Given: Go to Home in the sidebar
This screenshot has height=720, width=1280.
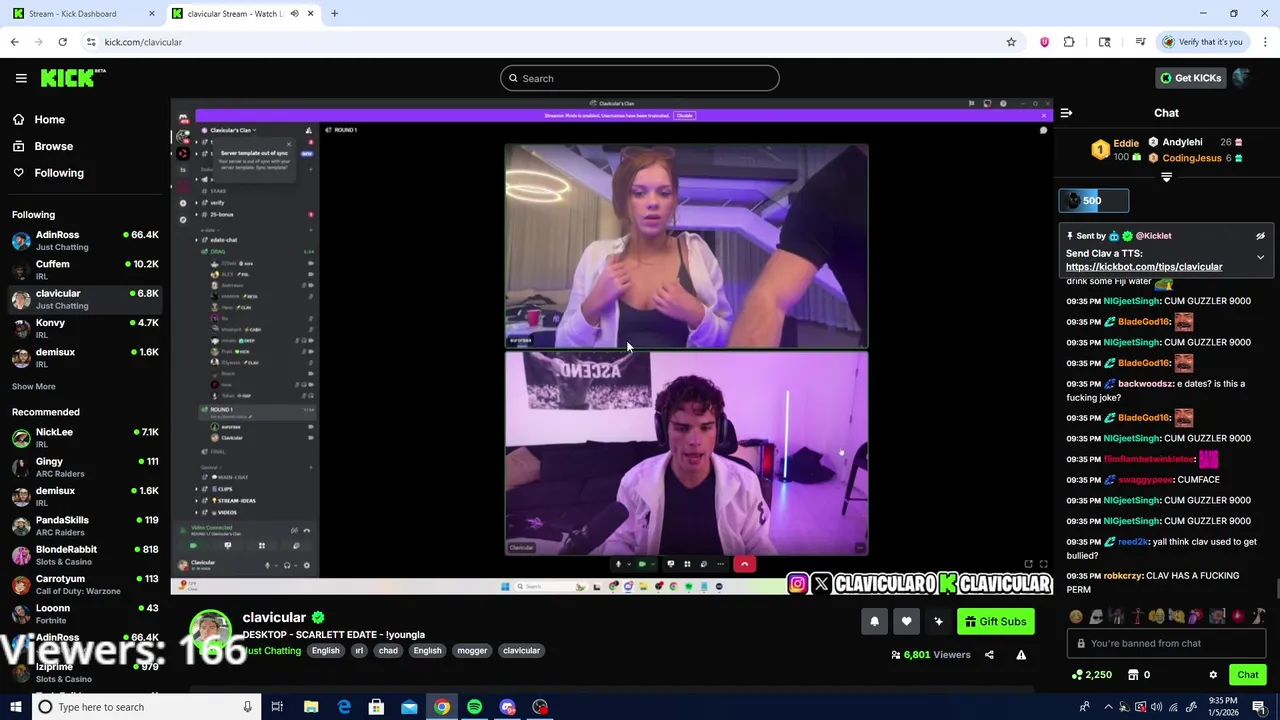Looking at the screenshot, I should pyautogui.click(x=38, y=119).
